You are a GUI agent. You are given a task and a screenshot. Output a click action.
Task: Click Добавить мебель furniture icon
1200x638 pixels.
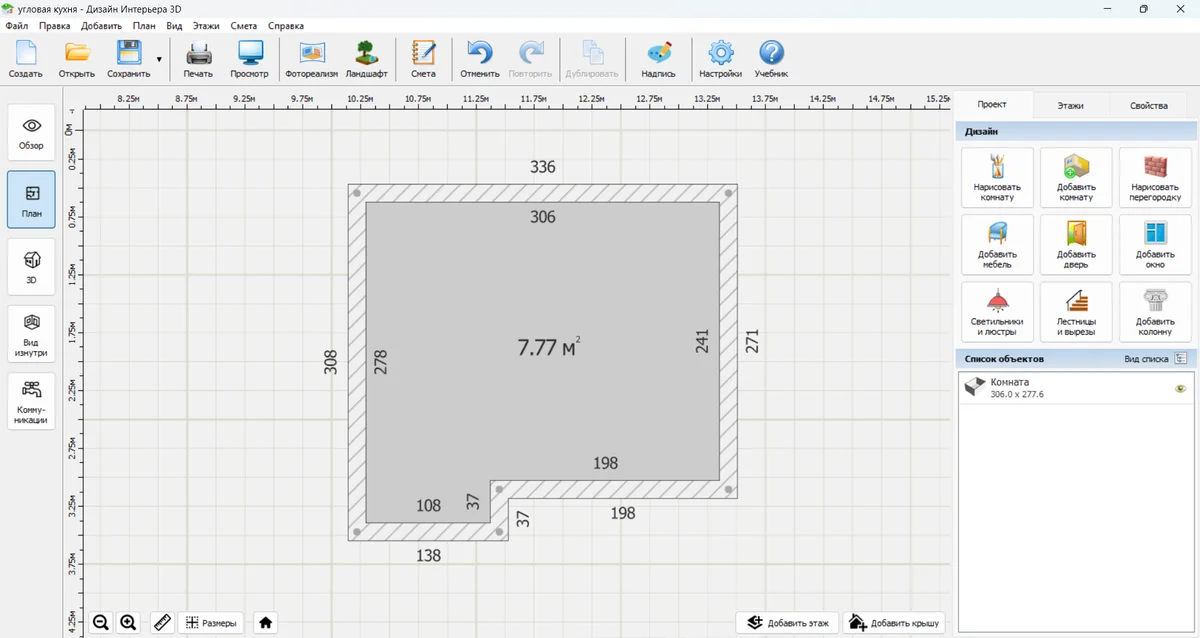click(x=997, y=245)
